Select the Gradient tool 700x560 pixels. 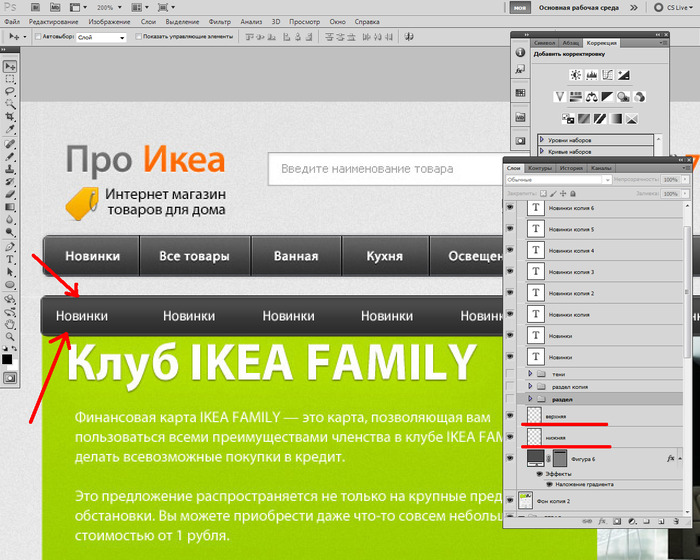tap(10, 207)
